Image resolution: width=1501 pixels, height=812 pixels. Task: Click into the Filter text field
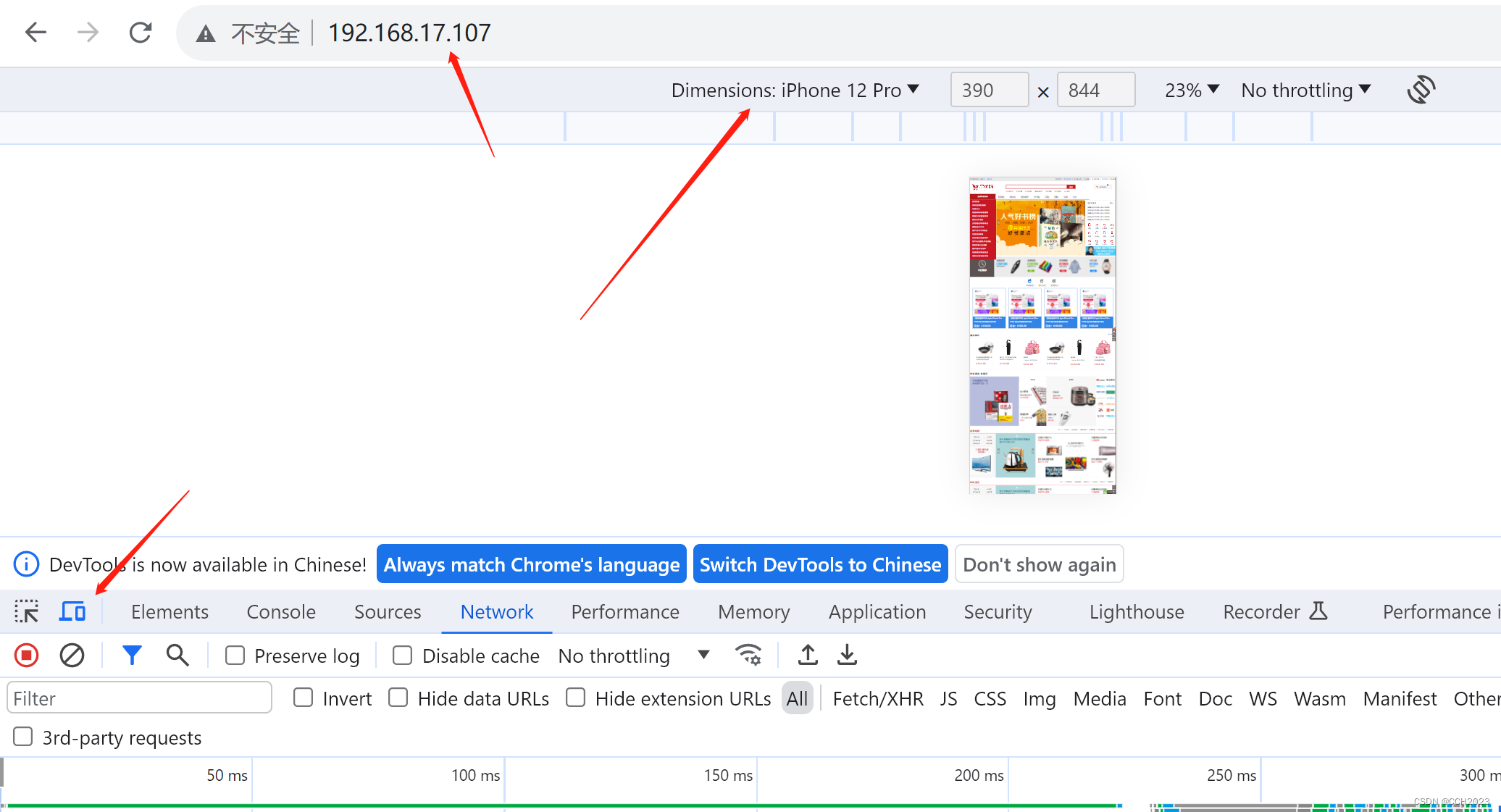tap(139, 698)
